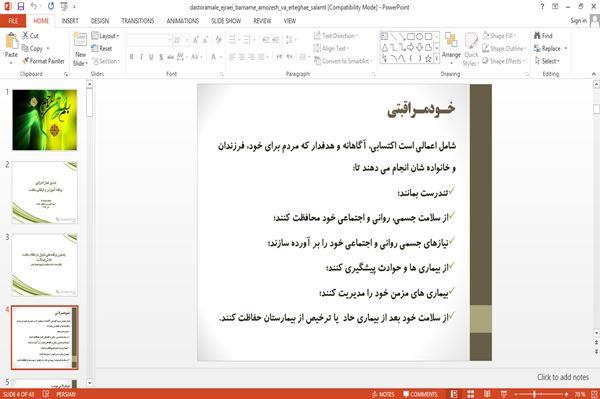Switch to the TRANSITIONS tab

(x=138, y=21)
